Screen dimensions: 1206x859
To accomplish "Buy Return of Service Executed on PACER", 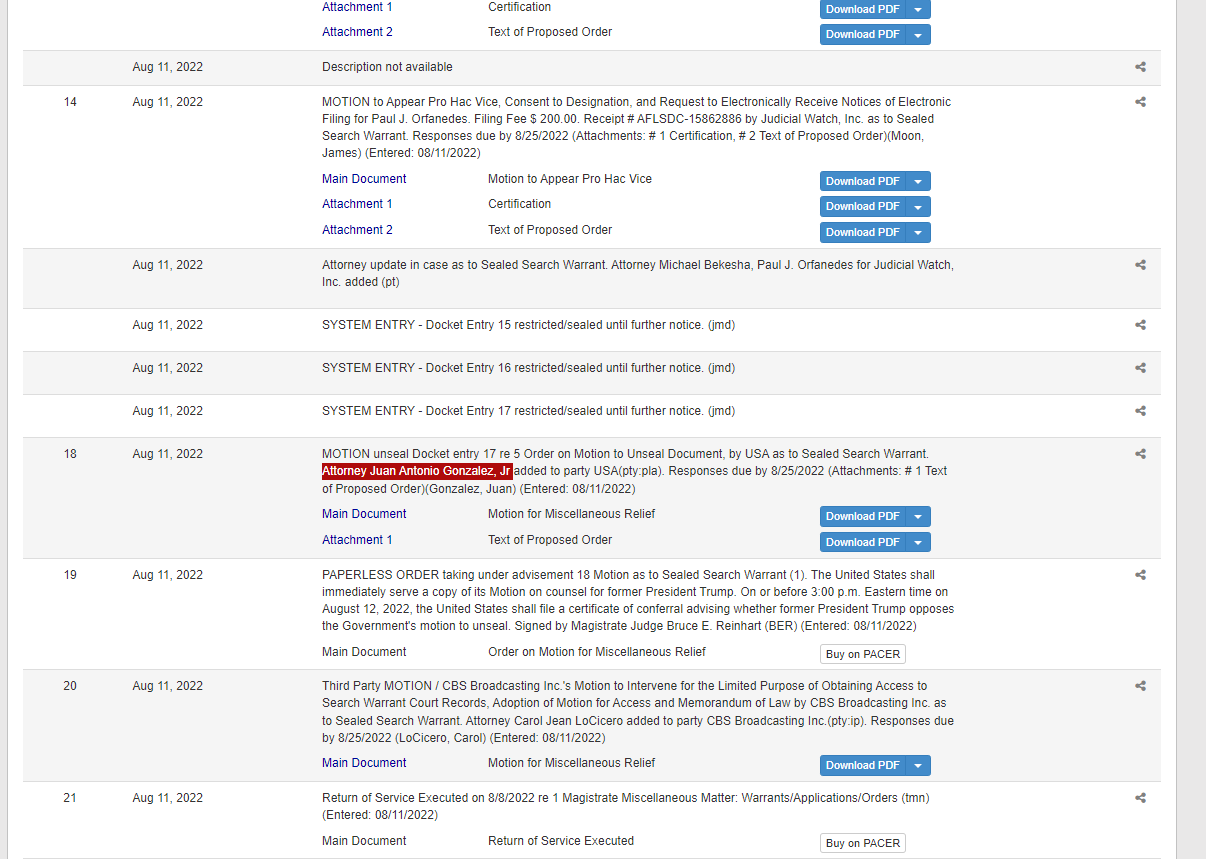I will point(863,843).
